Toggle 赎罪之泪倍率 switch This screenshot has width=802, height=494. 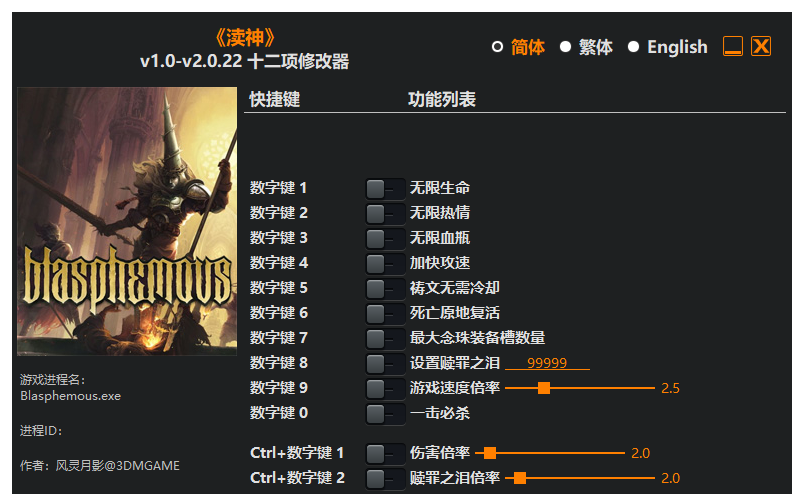385,479
